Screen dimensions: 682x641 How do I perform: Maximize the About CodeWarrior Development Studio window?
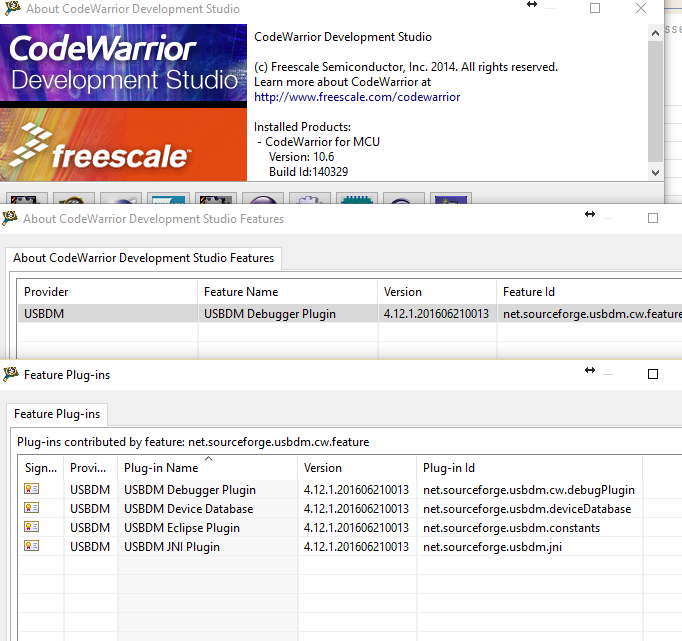[x=595, y=8]
